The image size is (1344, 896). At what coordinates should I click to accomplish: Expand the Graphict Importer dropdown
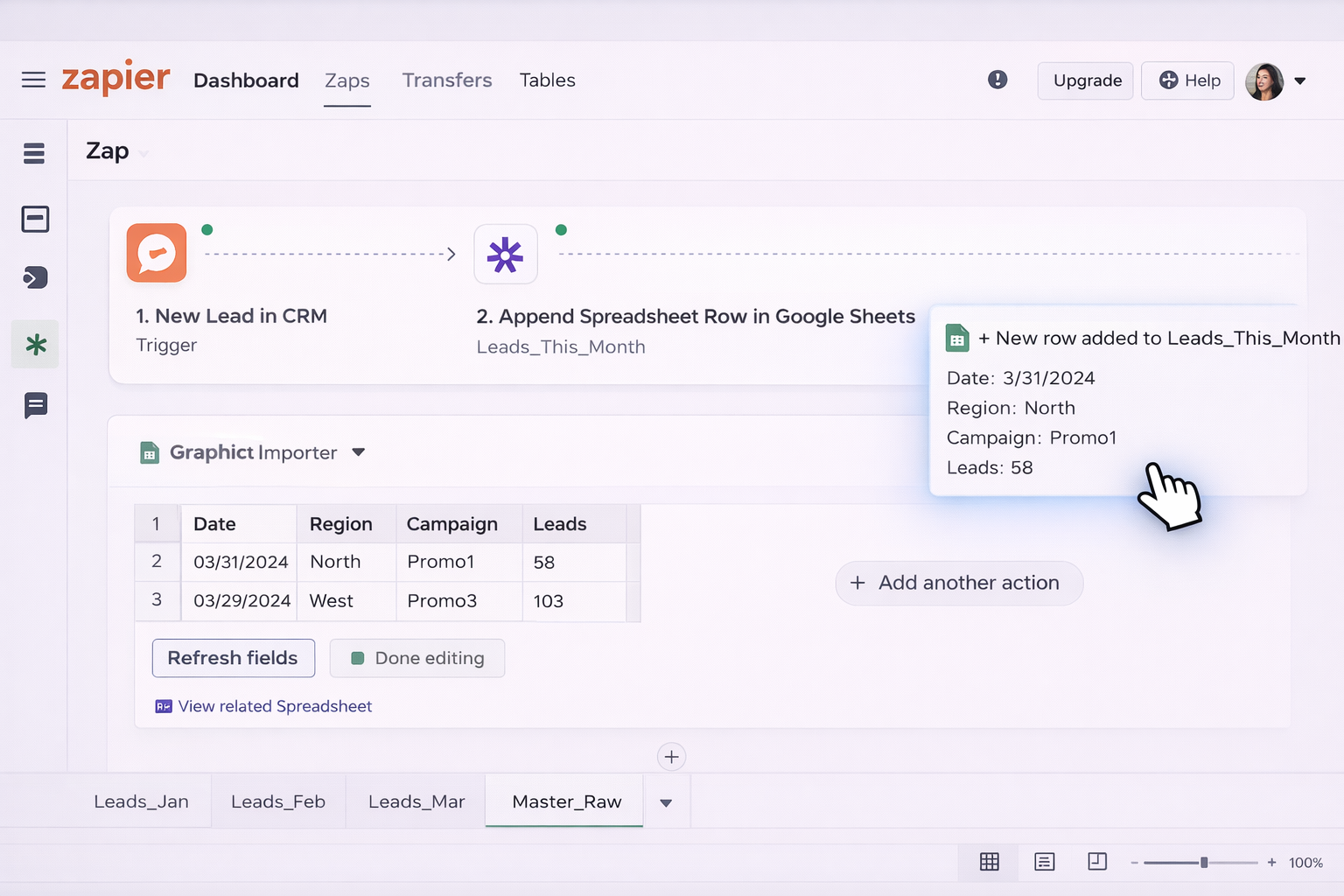tap(358, 452)
